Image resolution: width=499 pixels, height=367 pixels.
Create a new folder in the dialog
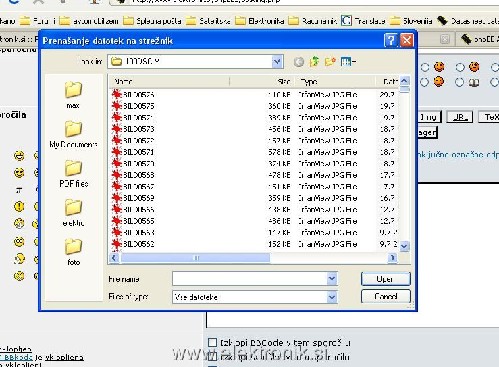pos(330,62)
